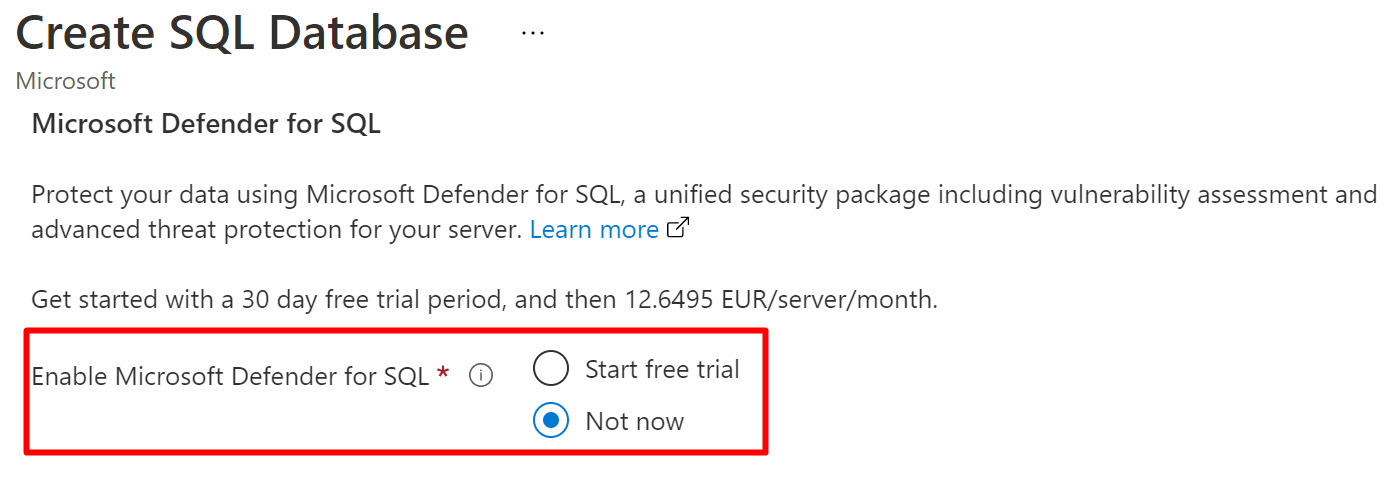Viewport: 1385px width, 482px height.
Task: Open the Learn more link
Action: (594, 230)
